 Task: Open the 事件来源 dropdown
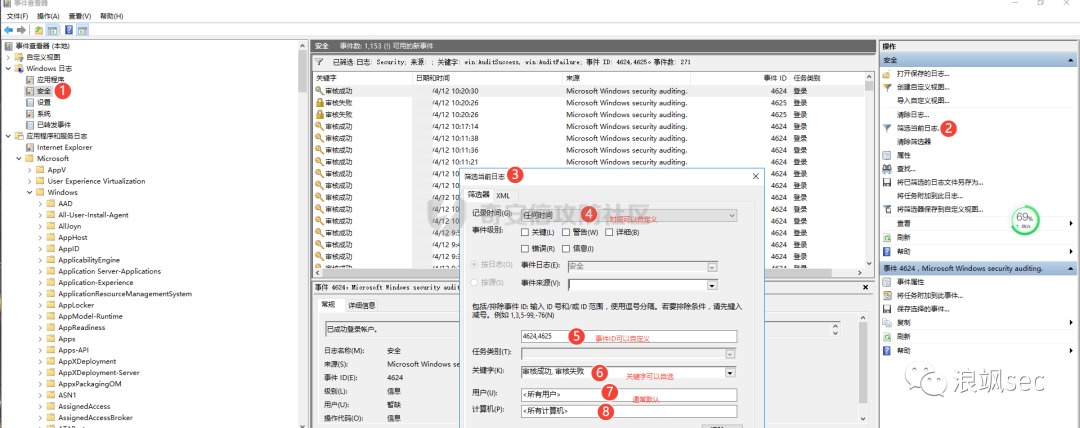(x=713, y=284)
